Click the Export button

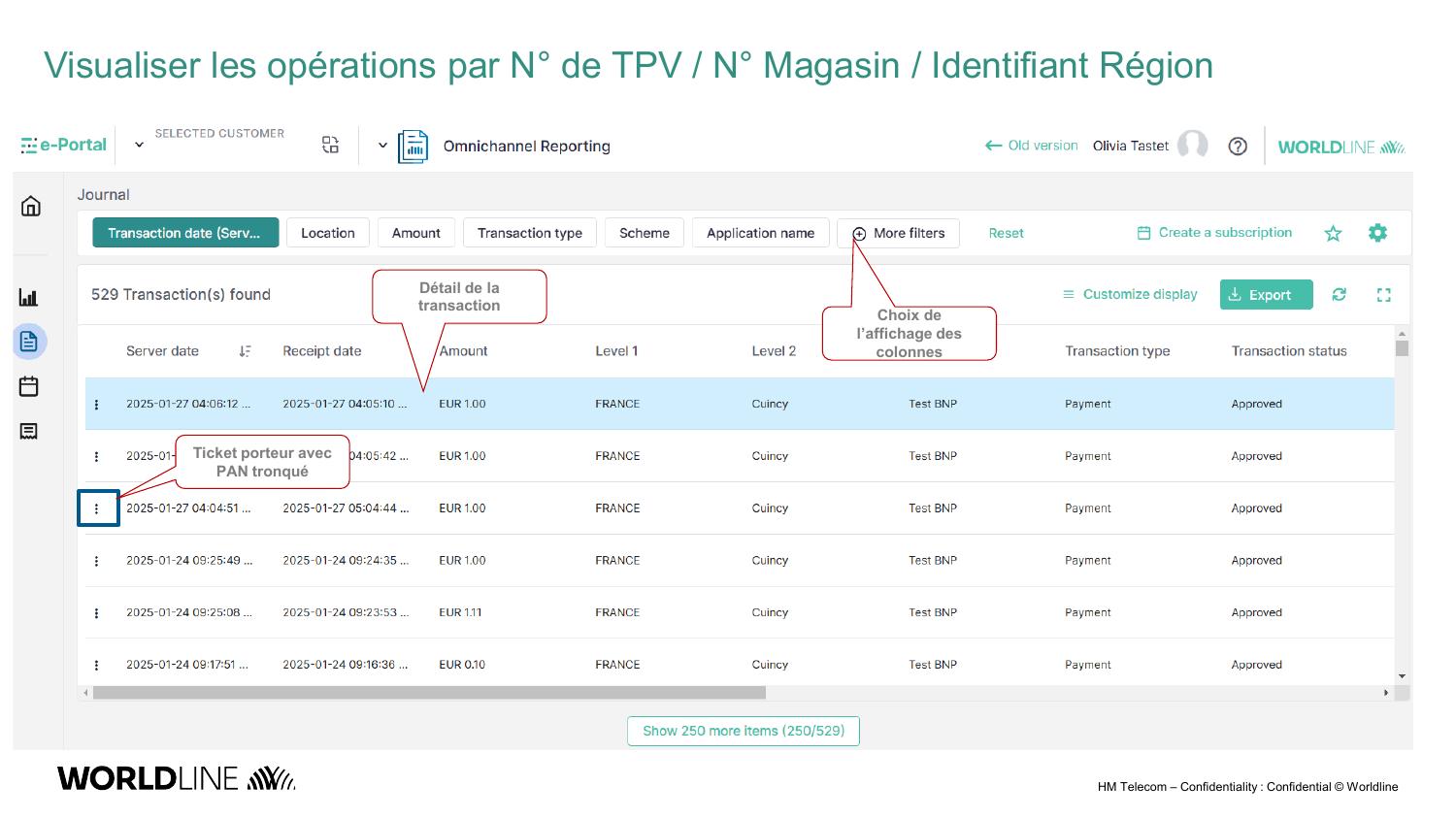tap(1267, 295)
